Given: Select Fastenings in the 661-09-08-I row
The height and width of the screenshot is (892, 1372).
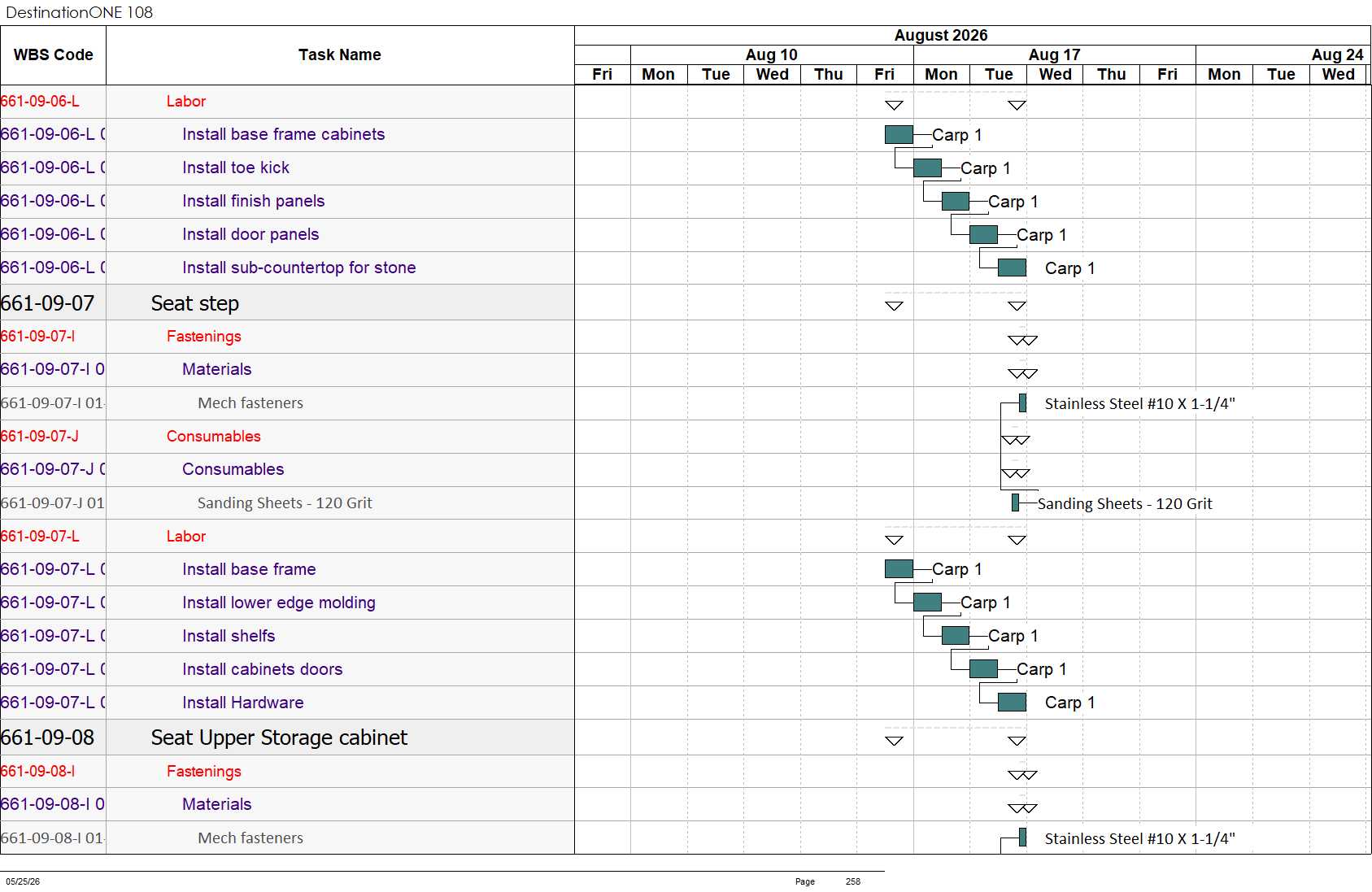Looking at the screenshot, I should pos(203,772).
